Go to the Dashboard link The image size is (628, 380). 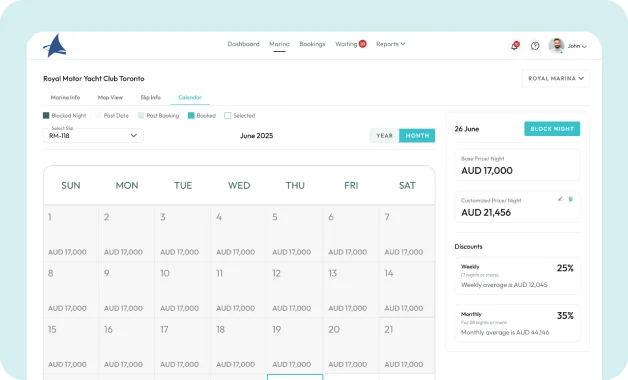pyautogui.click(x=244, y=44)
